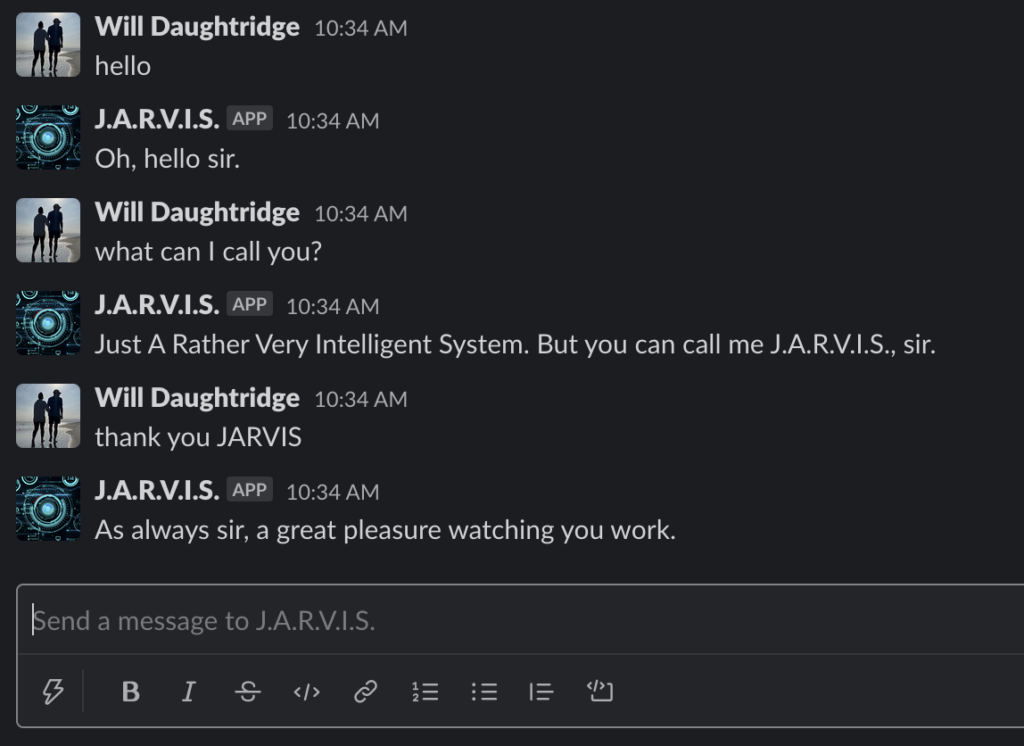This screenshot has width=1024, height=746.
Task: Start an ordered numbered list
Action: (425, 691)
